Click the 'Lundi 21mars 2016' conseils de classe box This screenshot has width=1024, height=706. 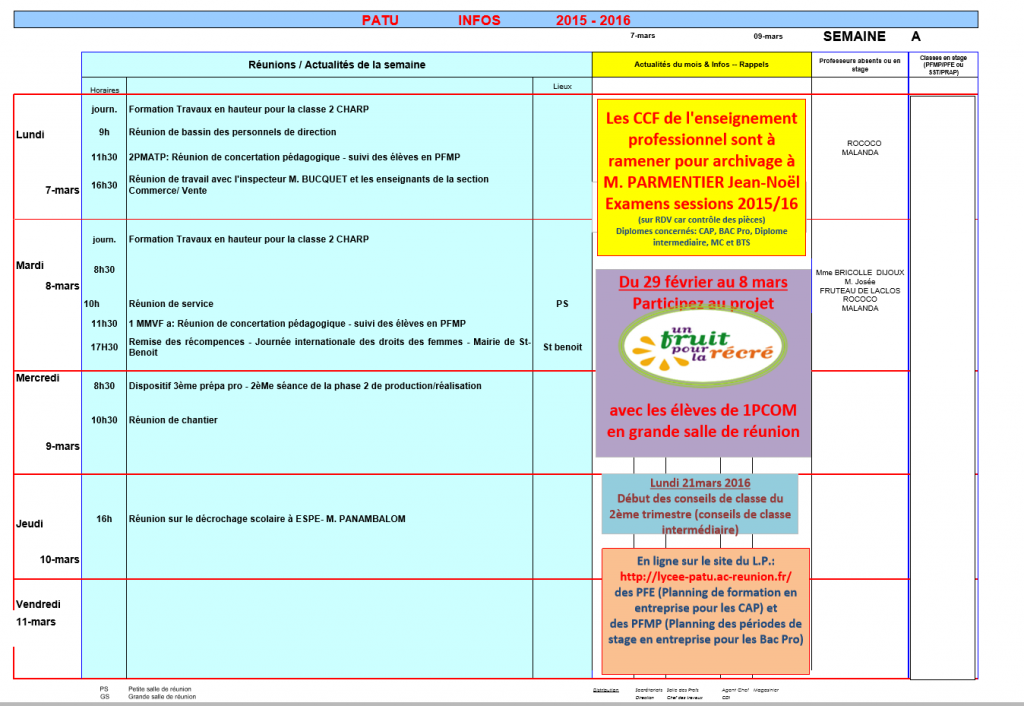(x=700, y=505)
